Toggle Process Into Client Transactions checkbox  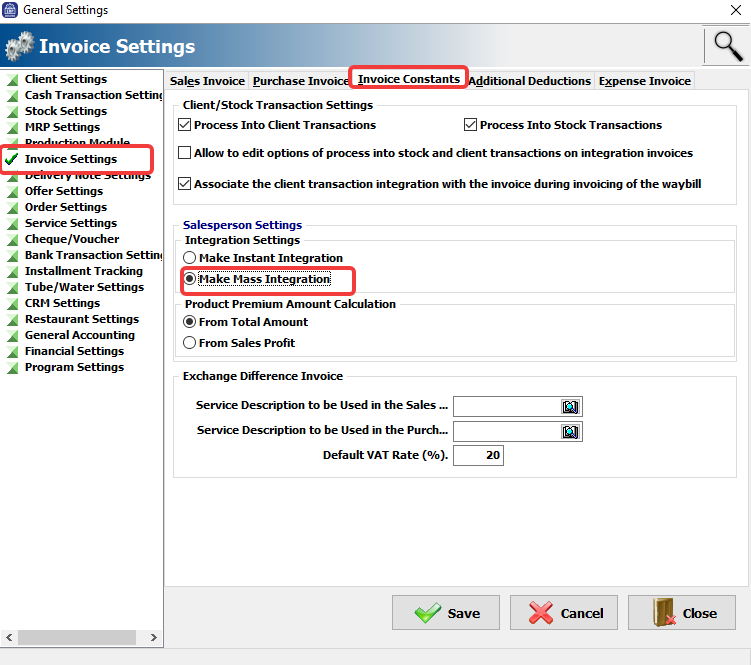(x=184, y=125)
